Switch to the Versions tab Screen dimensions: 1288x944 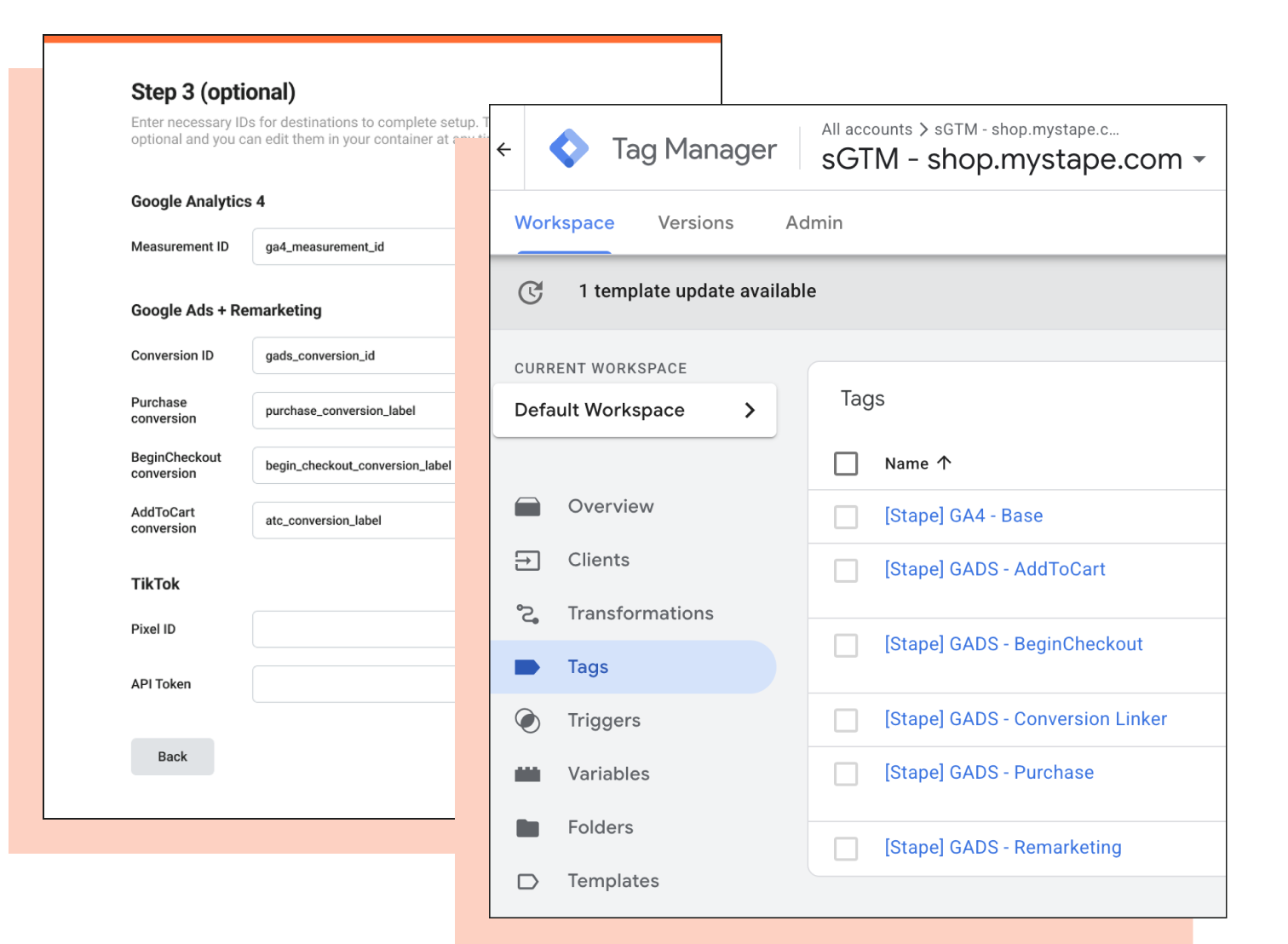coord(695,223)
